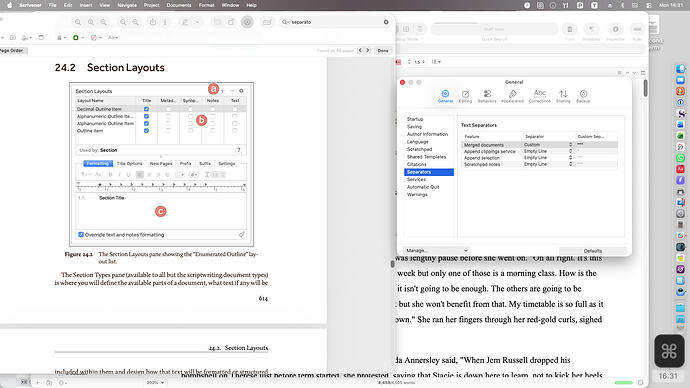The image size is (690, 388).
Task: Click the split editor icon in Scrivener header
Action: 643,73
